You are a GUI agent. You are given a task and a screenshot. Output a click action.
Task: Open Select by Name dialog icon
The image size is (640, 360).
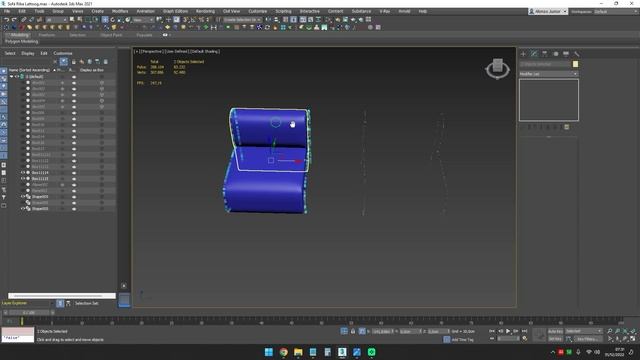(x=80, y=20)
